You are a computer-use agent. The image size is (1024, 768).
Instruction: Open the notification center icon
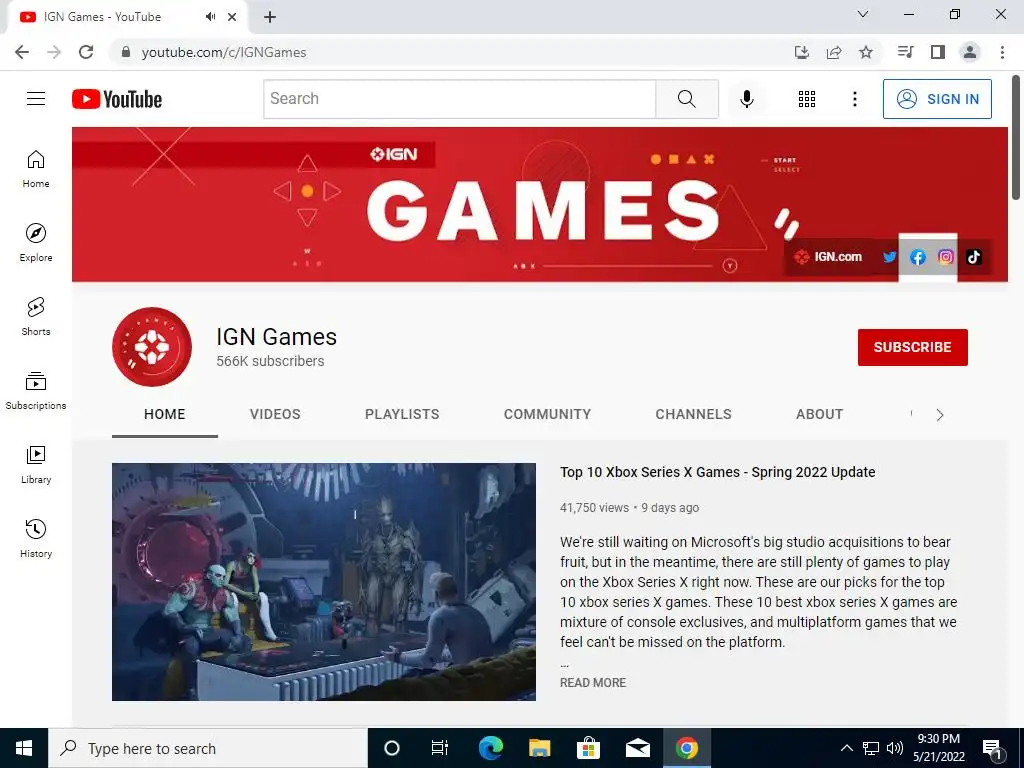point(993,749)
